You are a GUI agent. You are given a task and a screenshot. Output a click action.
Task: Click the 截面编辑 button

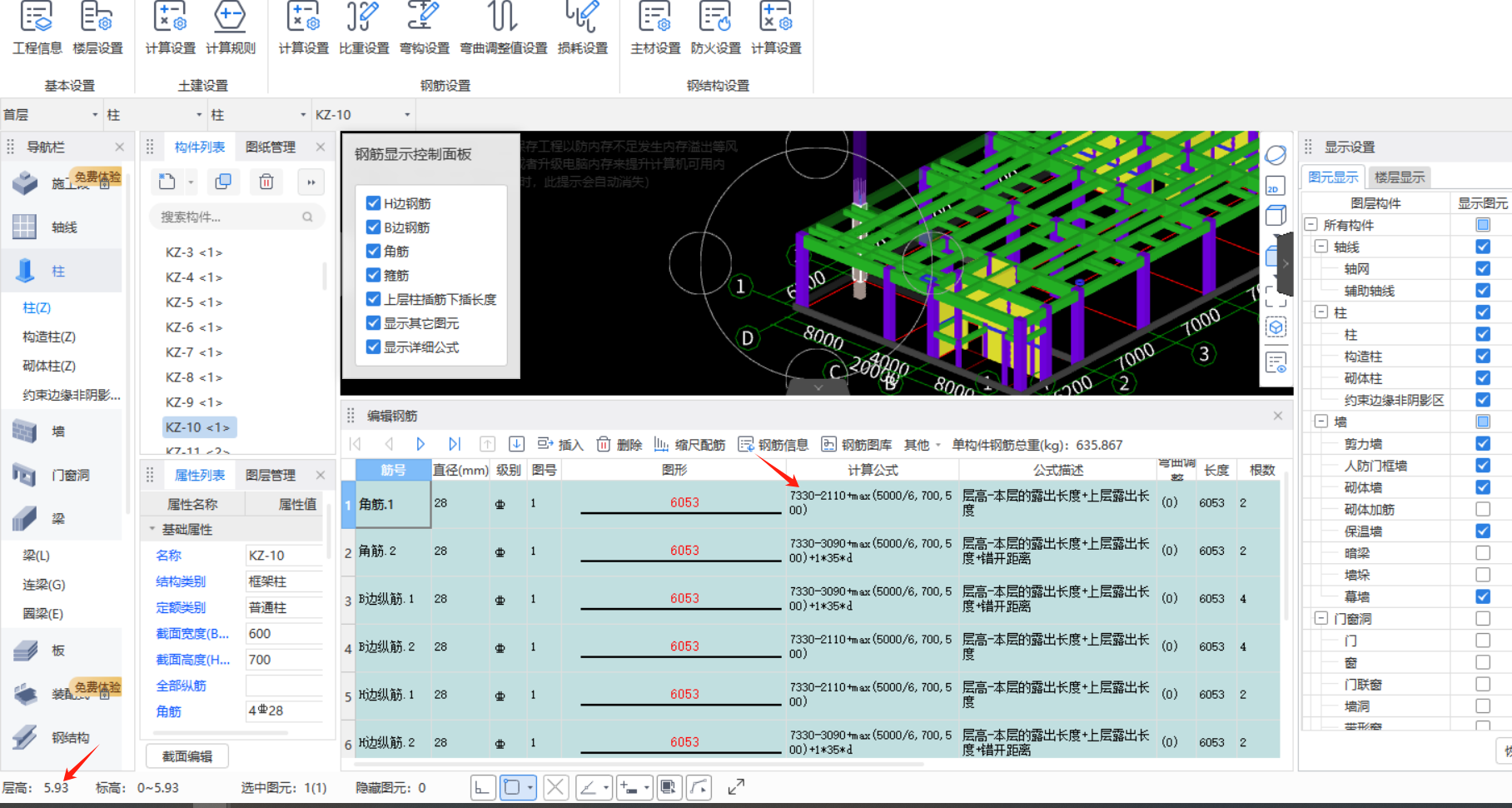click(x=187, y=756)
